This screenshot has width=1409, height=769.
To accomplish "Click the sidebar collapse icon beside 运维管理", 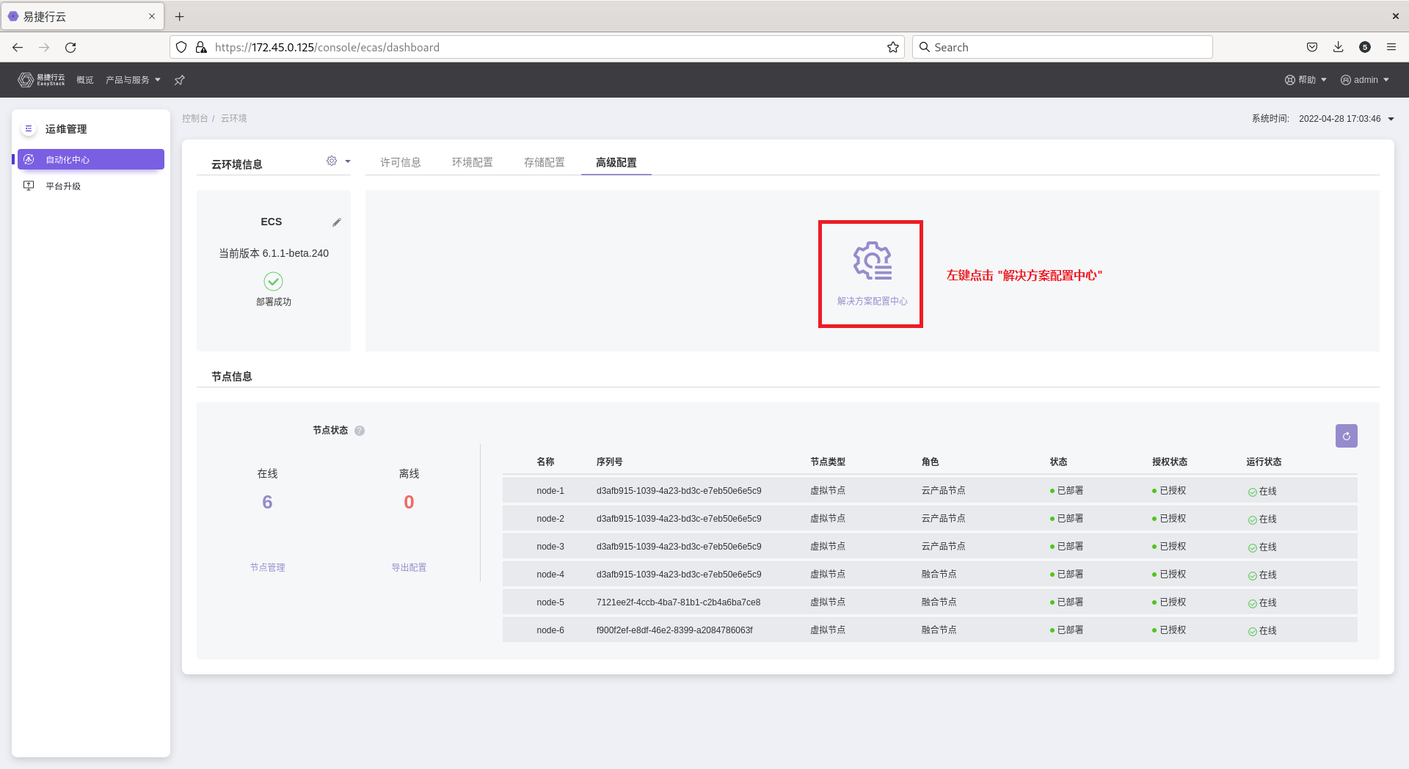I will point(28,129).
